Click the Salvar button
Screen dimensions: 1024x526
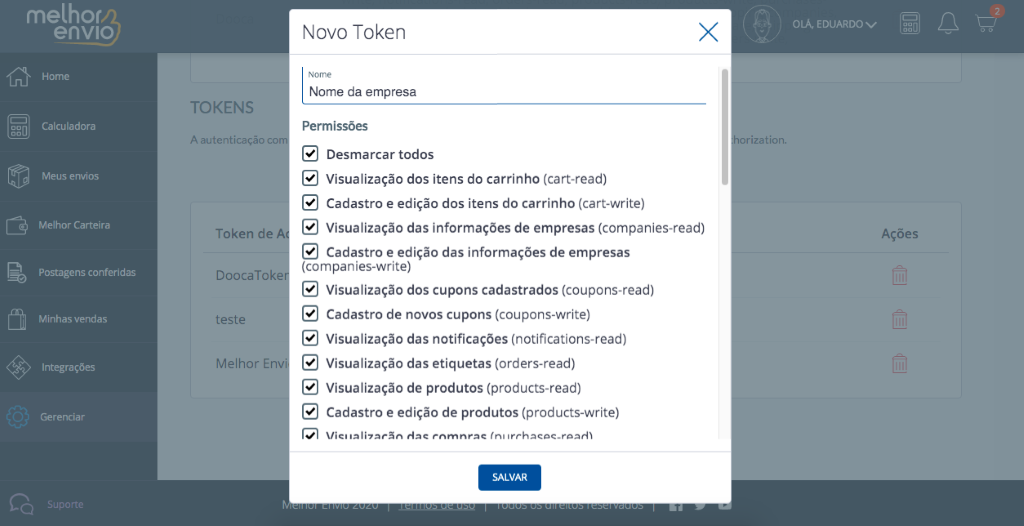509,478
